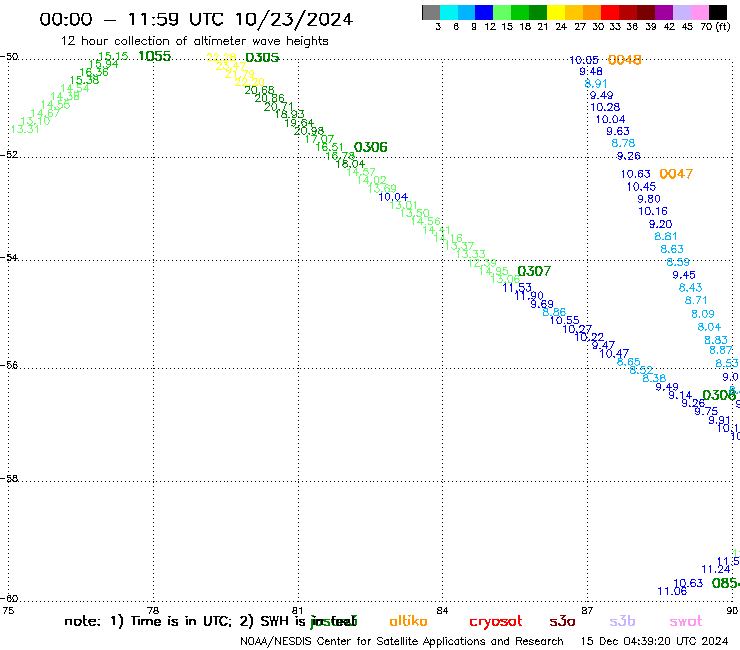Click the orange 0048 altika time label
Viewport: 740px width, 650px height.
coord(624,60)
